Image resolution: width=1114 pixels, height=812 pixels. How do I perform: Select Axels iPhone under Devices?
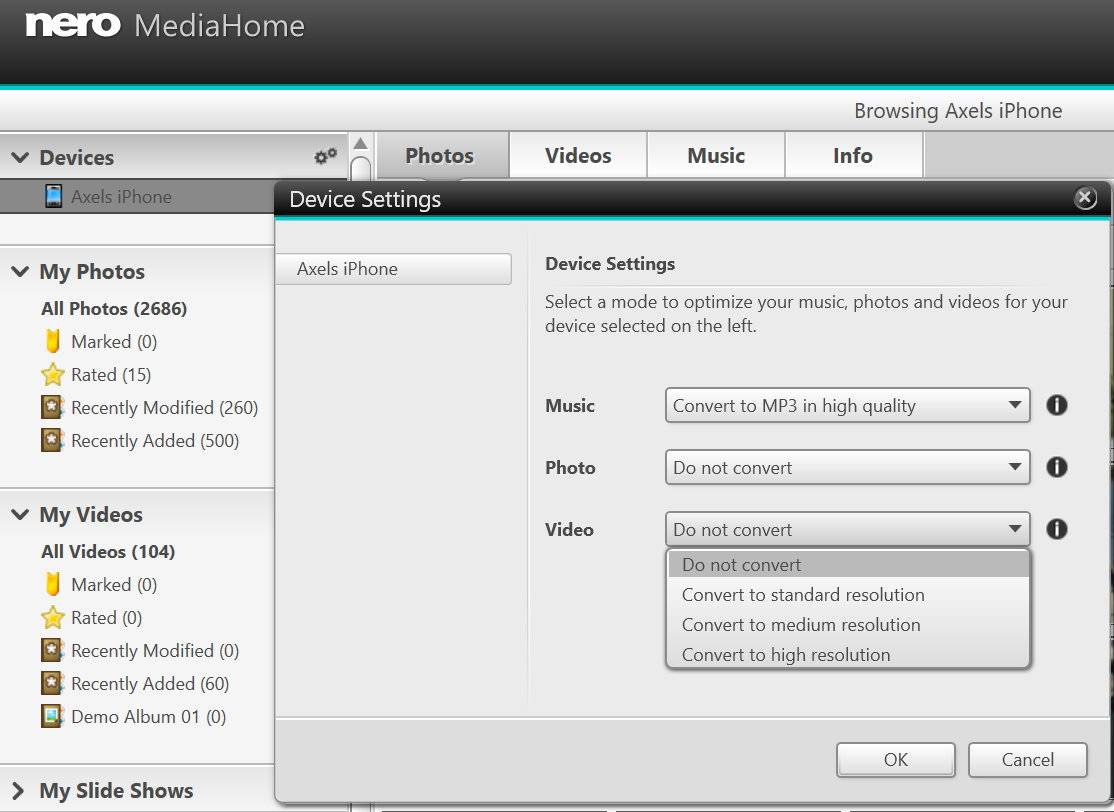click(x=137, y=196)
